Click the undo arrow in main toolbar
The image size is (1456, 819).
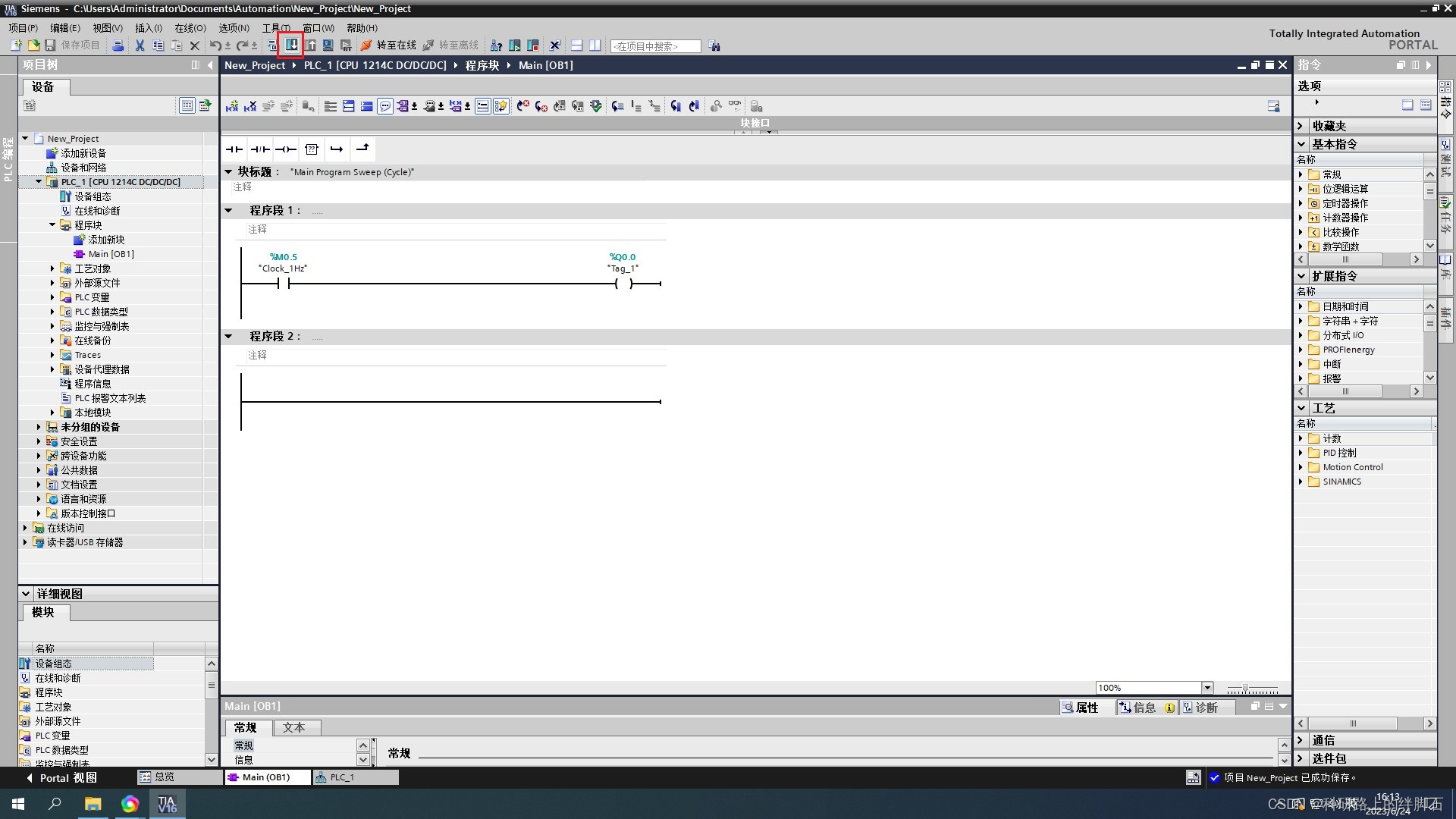point(215,45)
